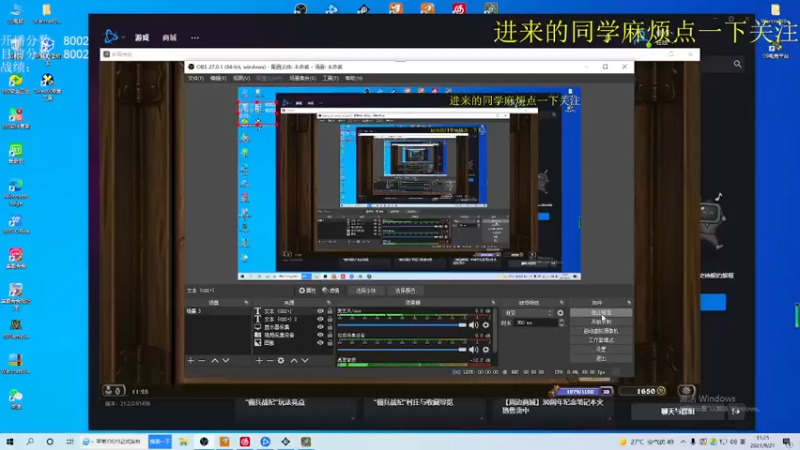Click the Start Recording button in Controls
Viewport: 800px width, 450px height.
(x=601, y=322)
